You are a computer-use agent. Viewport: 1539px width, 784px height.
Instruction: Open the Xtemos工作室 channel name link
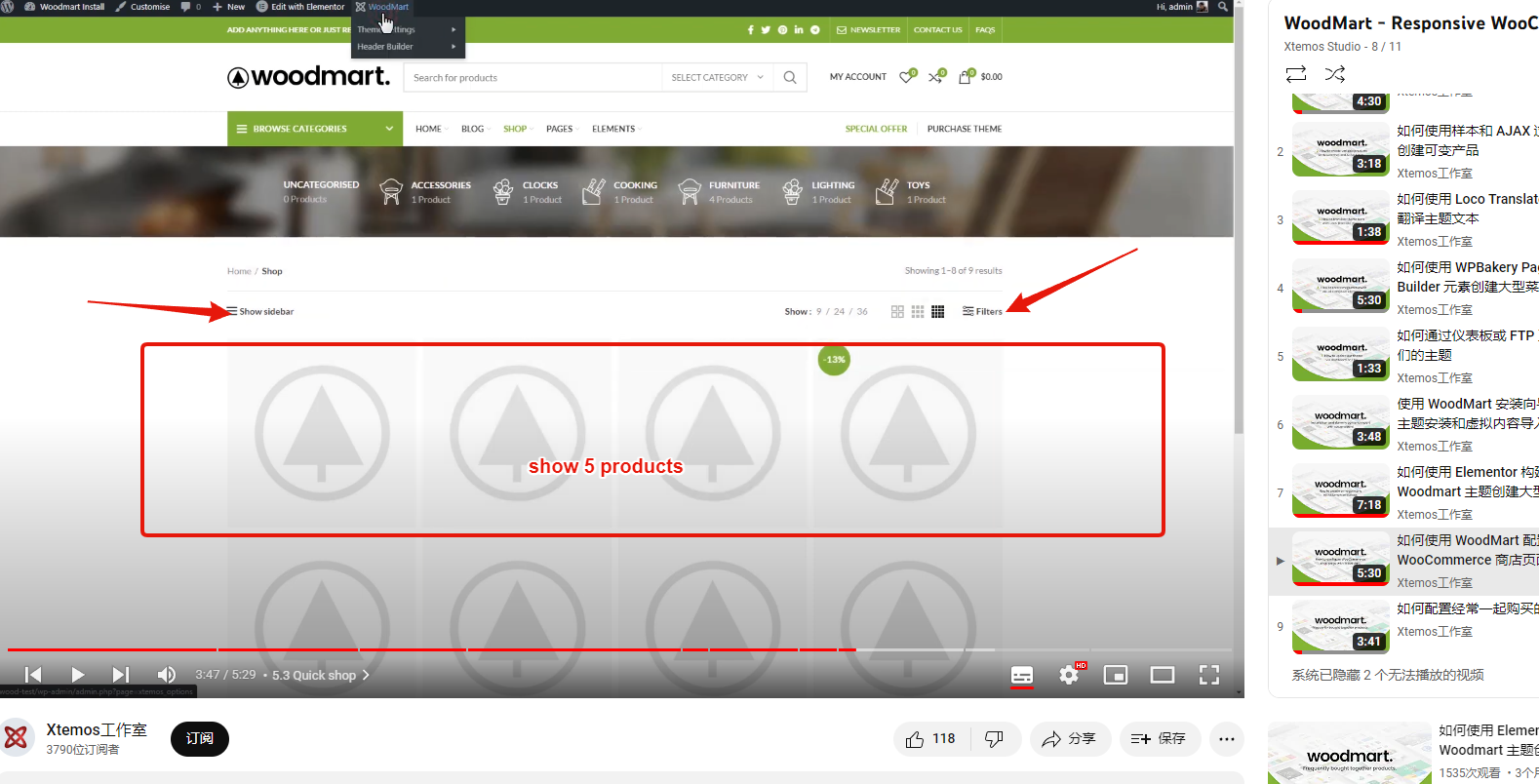pyautogui.click(x=97, y=729)
